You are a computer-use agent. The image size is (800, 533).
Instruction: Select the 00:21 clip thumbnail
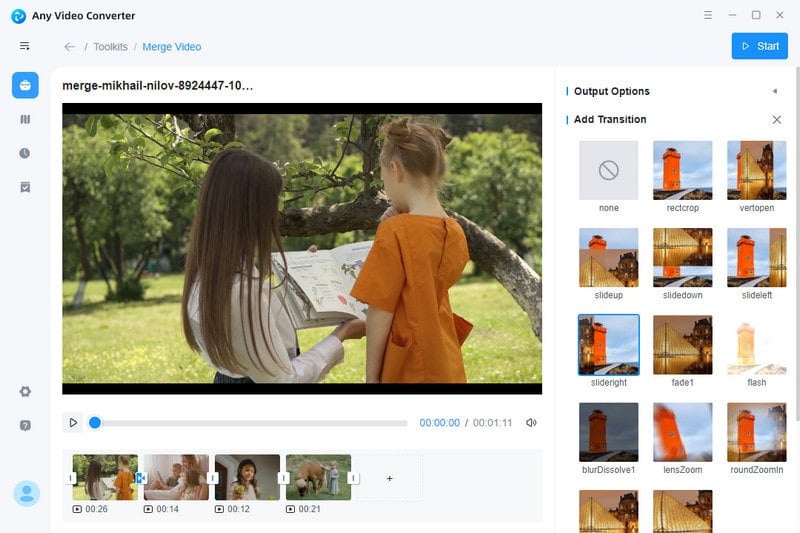(318, 477)
